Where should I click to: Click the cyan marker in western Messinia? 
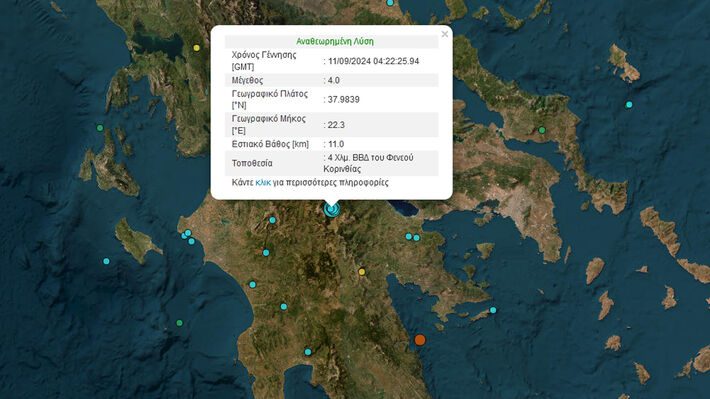[x=253, y=285]
